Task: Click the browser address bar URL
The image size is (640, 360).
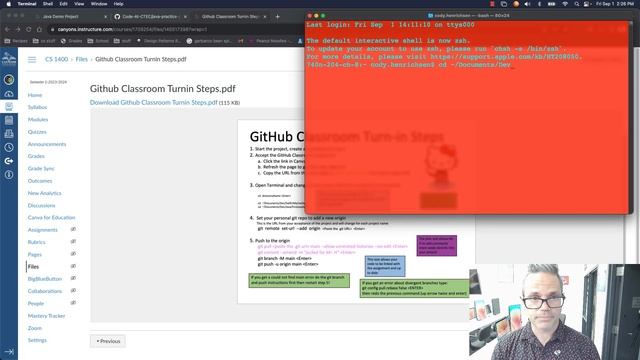Action: (132, 29)
